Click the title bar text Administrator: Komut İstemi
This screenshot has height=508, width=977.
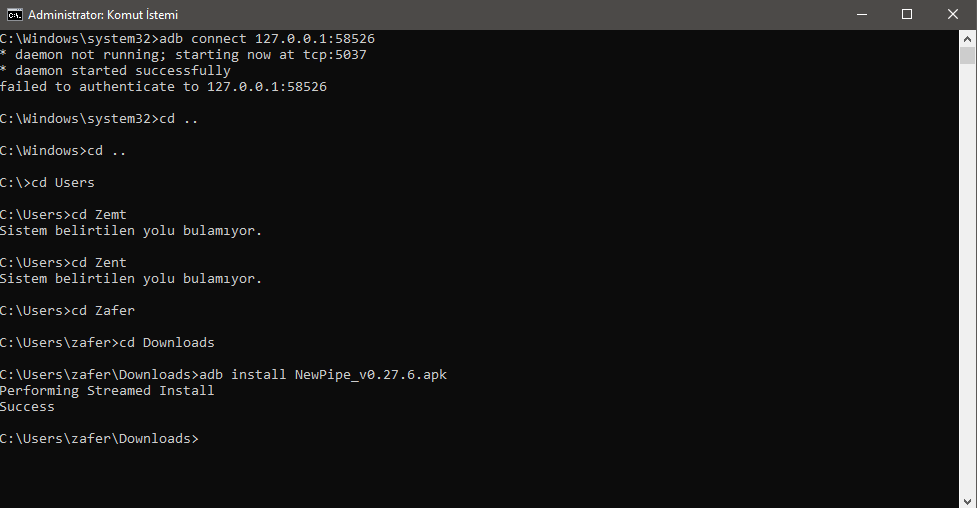pos(103,14)
